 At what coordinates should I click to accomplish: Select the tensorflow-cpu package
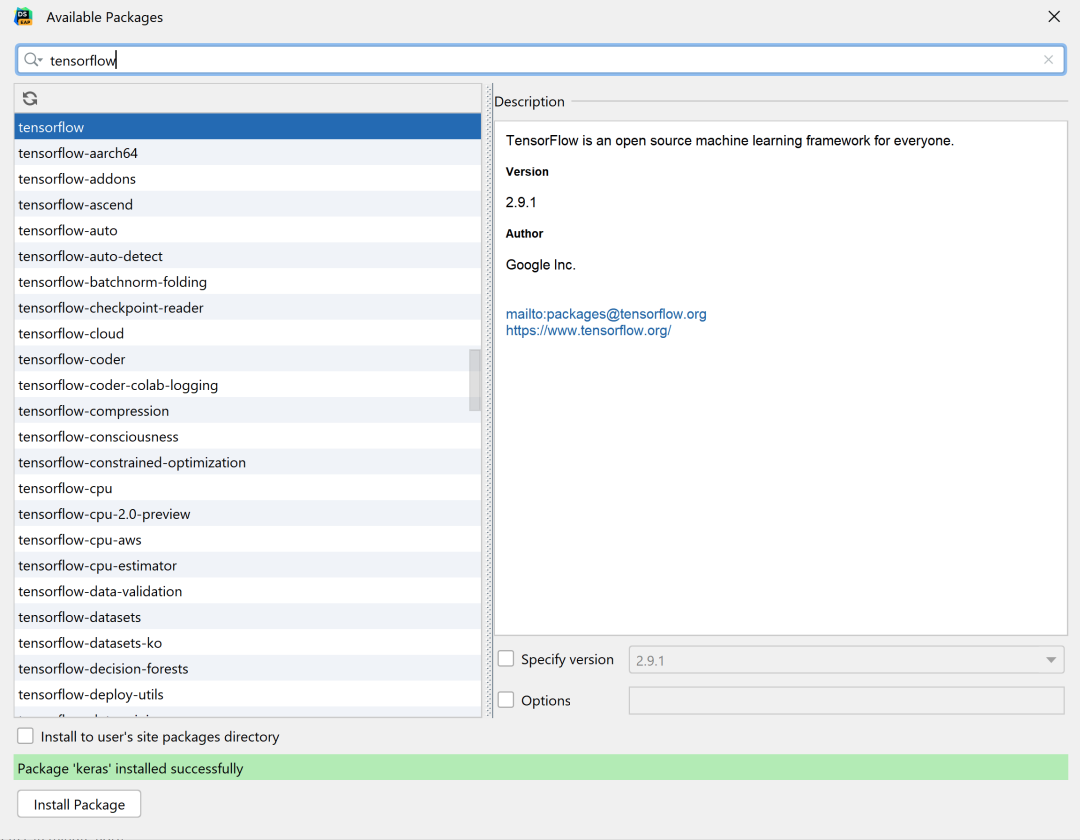[x=247, y=488]
